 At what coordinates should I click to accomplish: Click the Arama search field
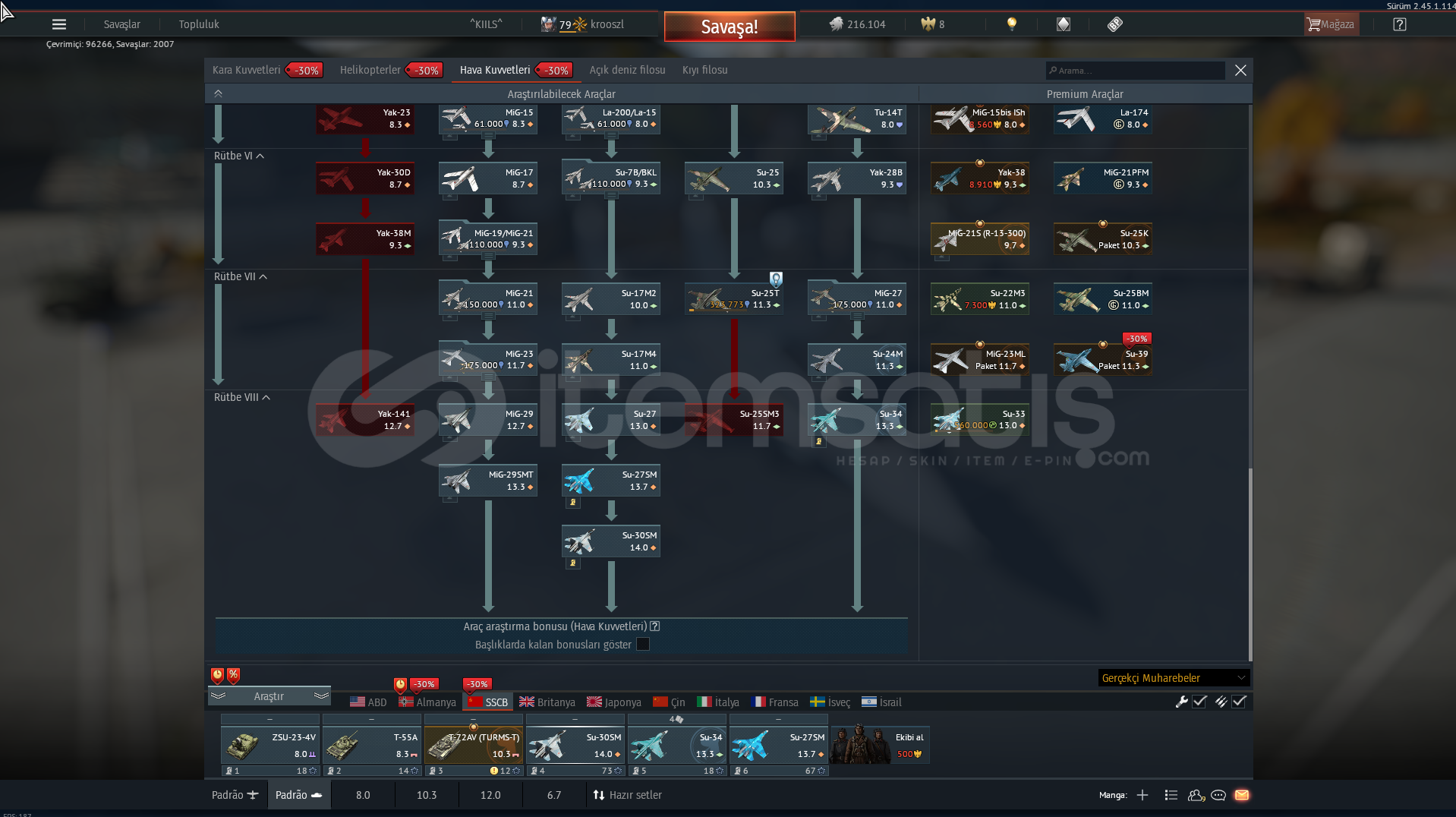coord(1135,71)
